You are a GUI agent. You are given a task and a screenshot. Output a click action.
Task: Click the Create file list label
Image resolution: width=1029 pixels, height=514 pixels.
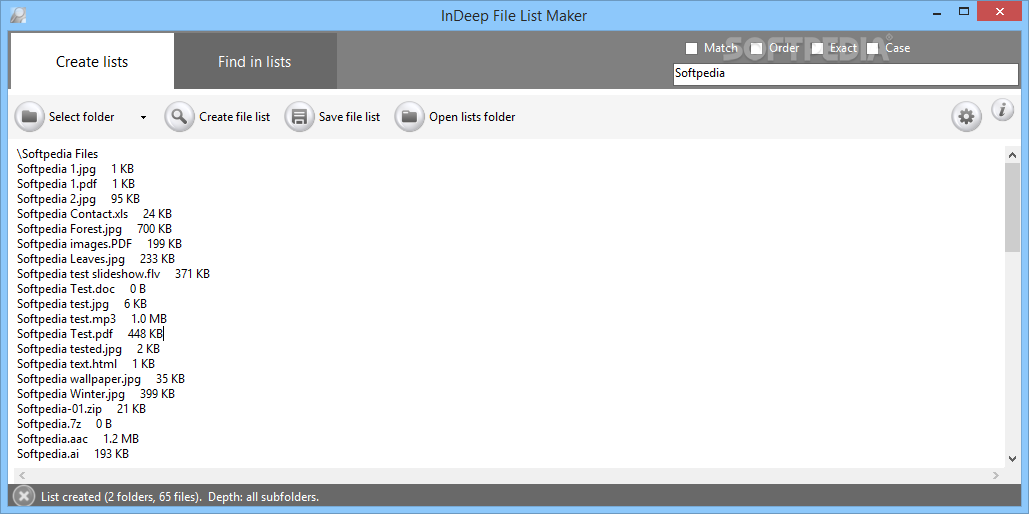point(234,117)
